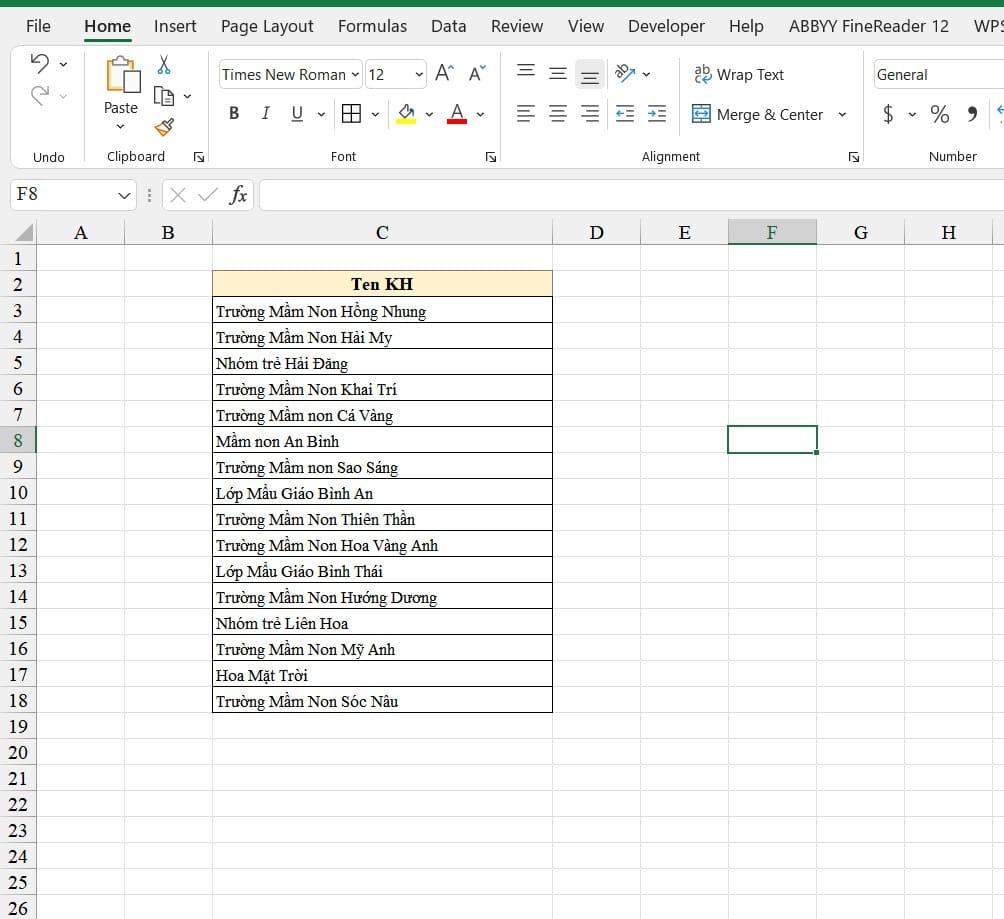The image size is (1004, 919).
Task: Click the Cut scissors icon
Action: 164,66
